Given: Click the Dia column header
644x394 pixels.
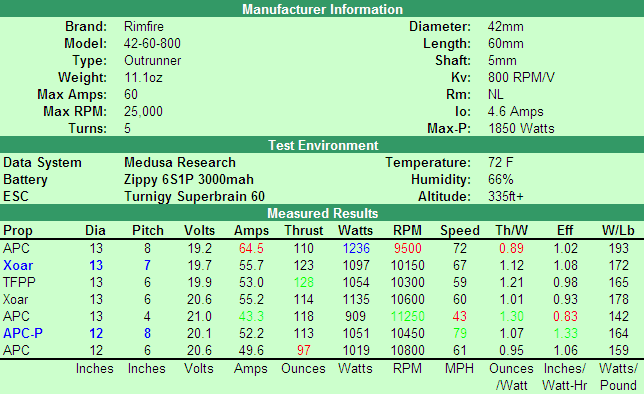Looking at the screenshot, I should click(x=95, y=230).
